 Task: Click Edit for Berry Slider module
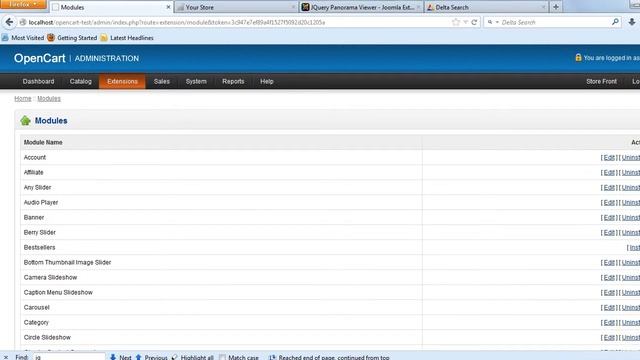pos(609,233)
